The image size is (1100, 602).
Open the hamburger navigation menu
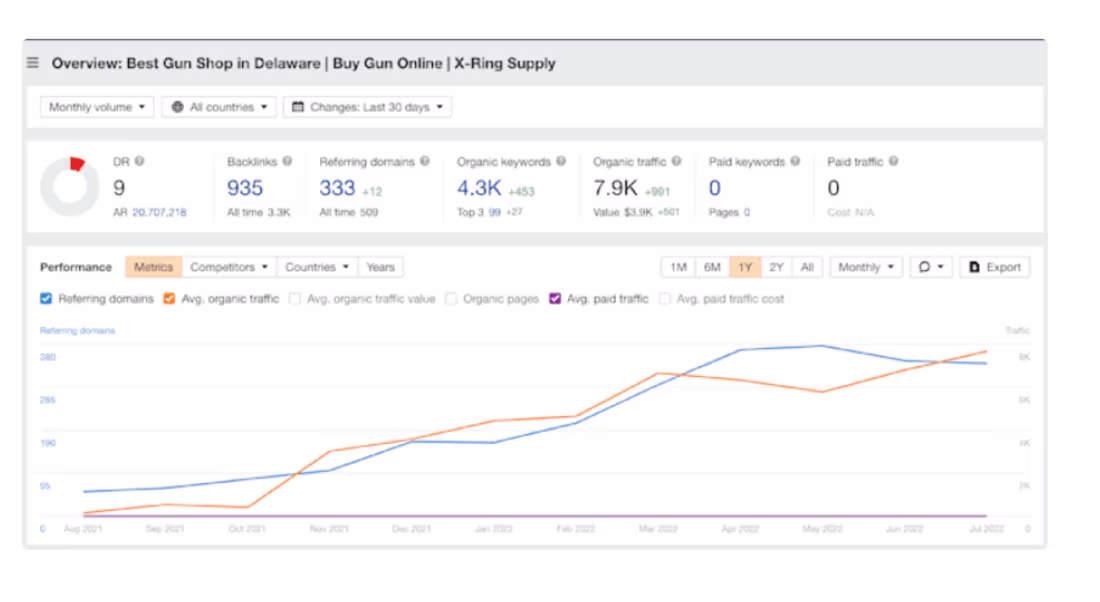pos(33,63)
